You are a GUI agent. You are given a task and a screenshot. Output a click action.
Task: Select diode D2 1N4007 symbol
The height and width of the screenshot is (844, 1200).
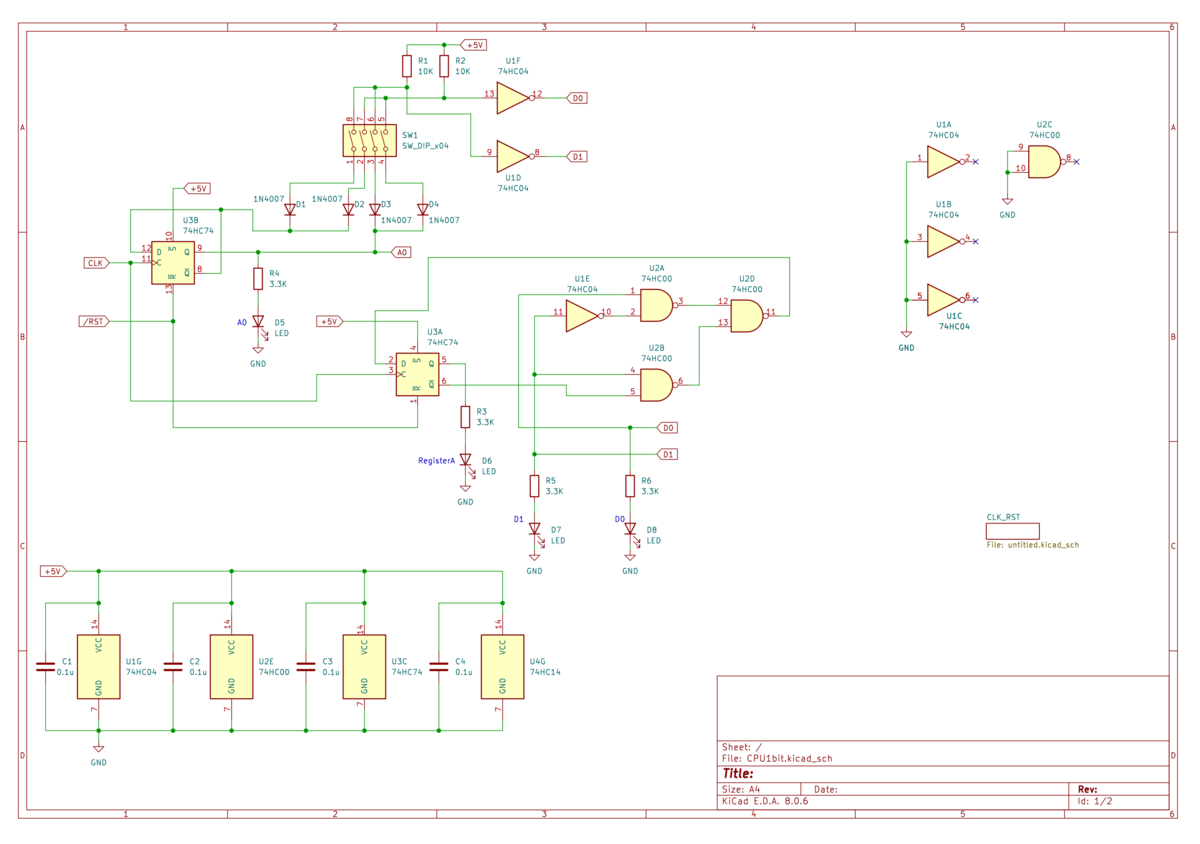348,209
